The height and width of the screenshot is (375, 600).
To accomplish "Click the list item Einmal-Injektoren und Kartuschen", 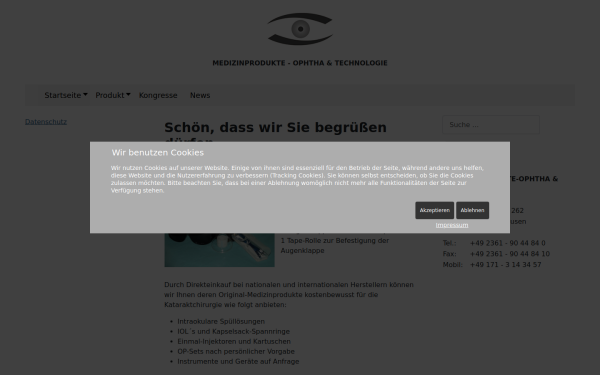I will (x=234, y=341).
